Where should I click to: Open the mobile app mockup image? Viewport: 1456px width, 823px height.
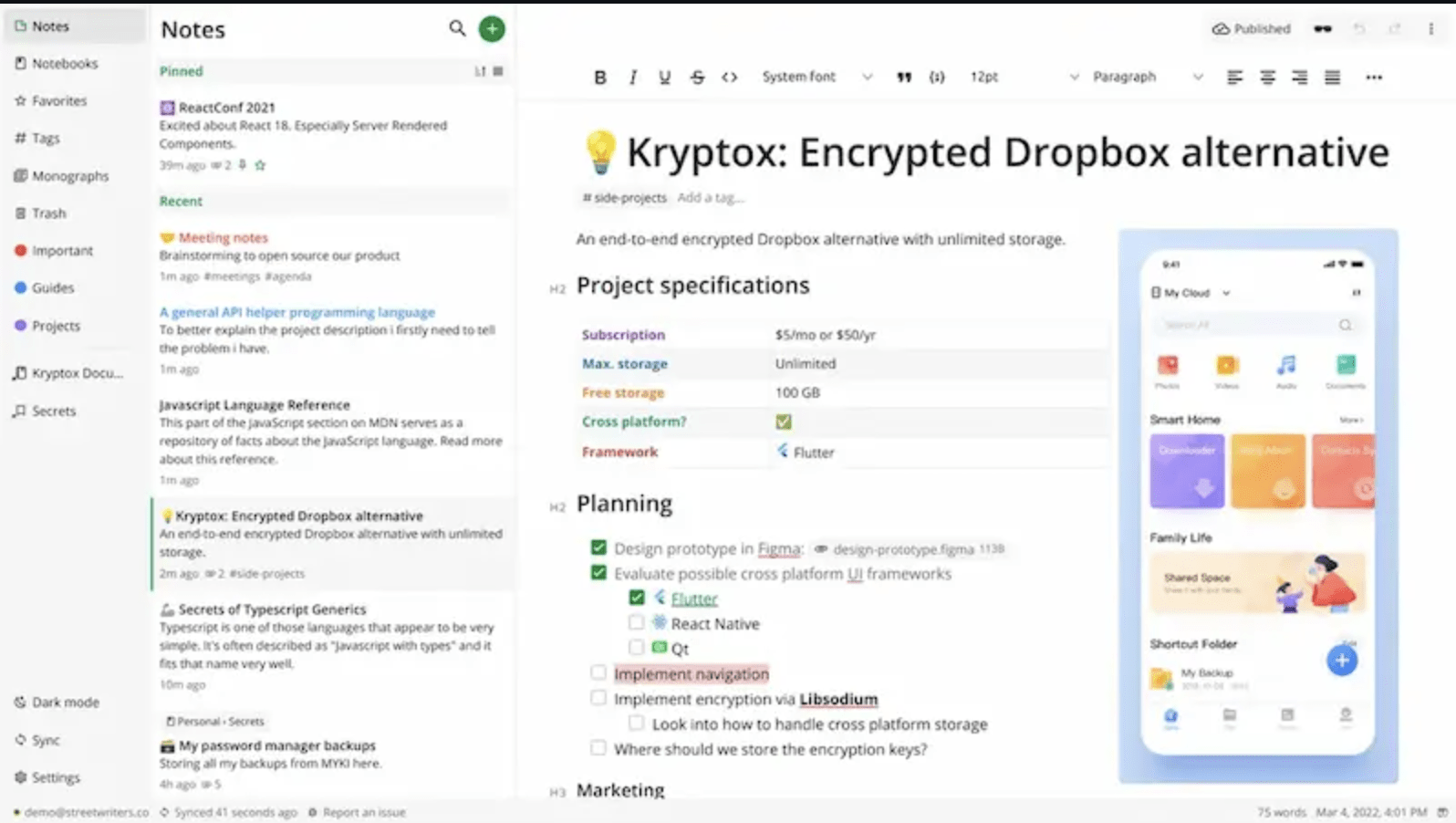pos(1258,505)
